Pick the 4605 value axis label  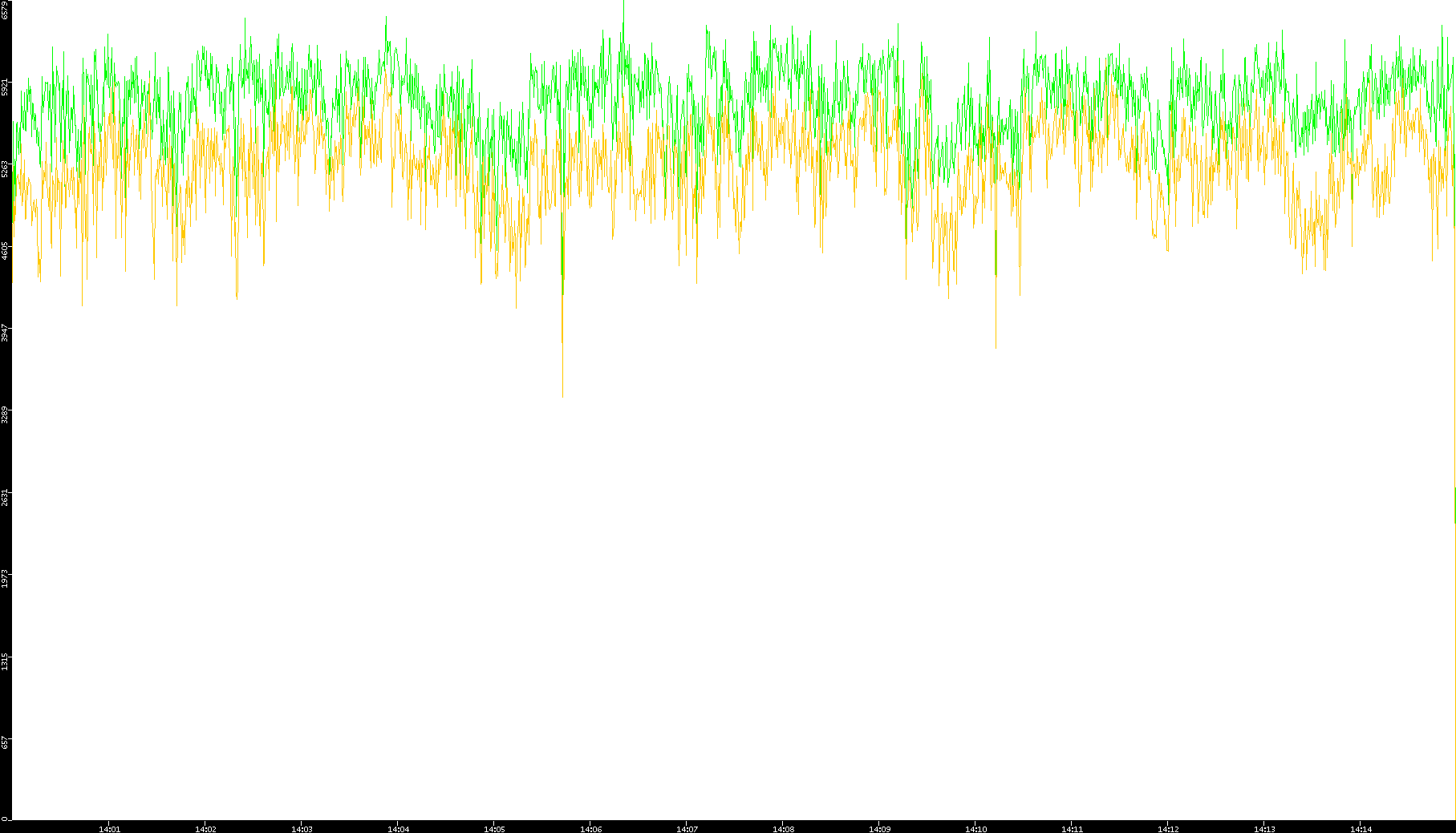tap(5, 250)
